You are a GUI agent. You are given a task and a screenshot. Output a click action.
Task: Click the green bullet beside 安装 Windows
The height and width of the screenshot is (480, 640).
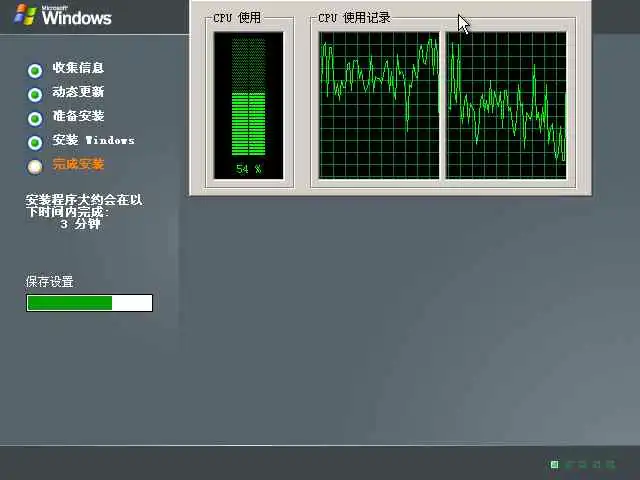[35, 143]
